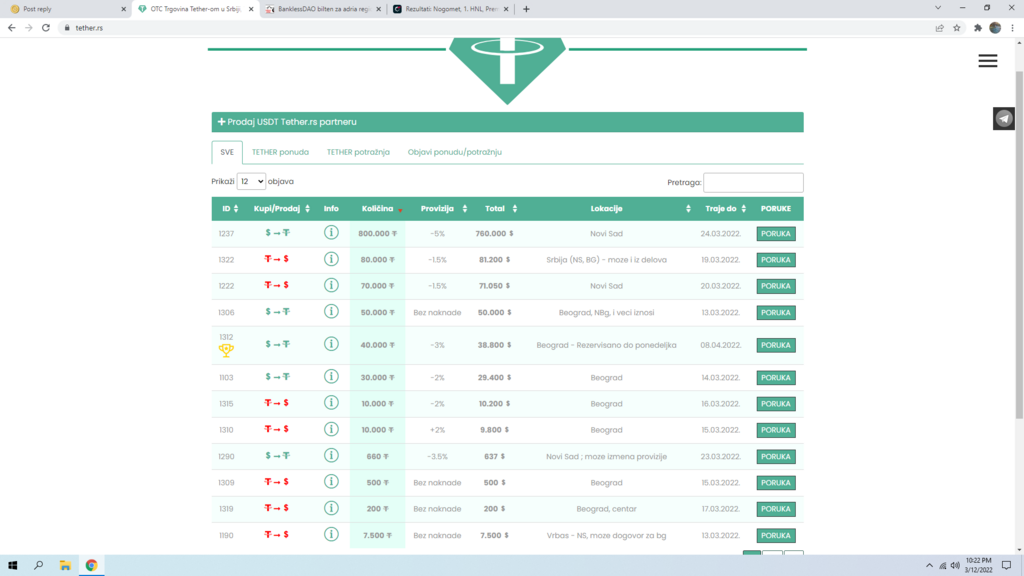This screenshot has width=1024, height=576.
Task: Open Chrome profile avatar
Action: click(x=995, y=27)
